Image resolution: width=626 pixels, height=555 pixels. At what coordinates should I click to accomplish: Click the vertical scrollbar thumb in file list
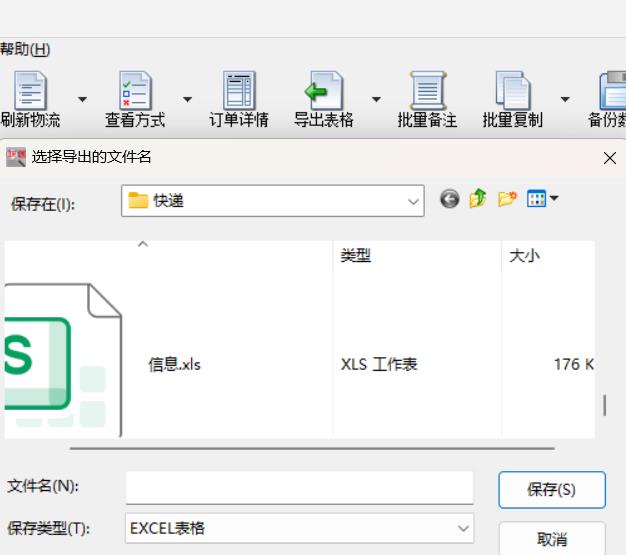click(605, 405)
